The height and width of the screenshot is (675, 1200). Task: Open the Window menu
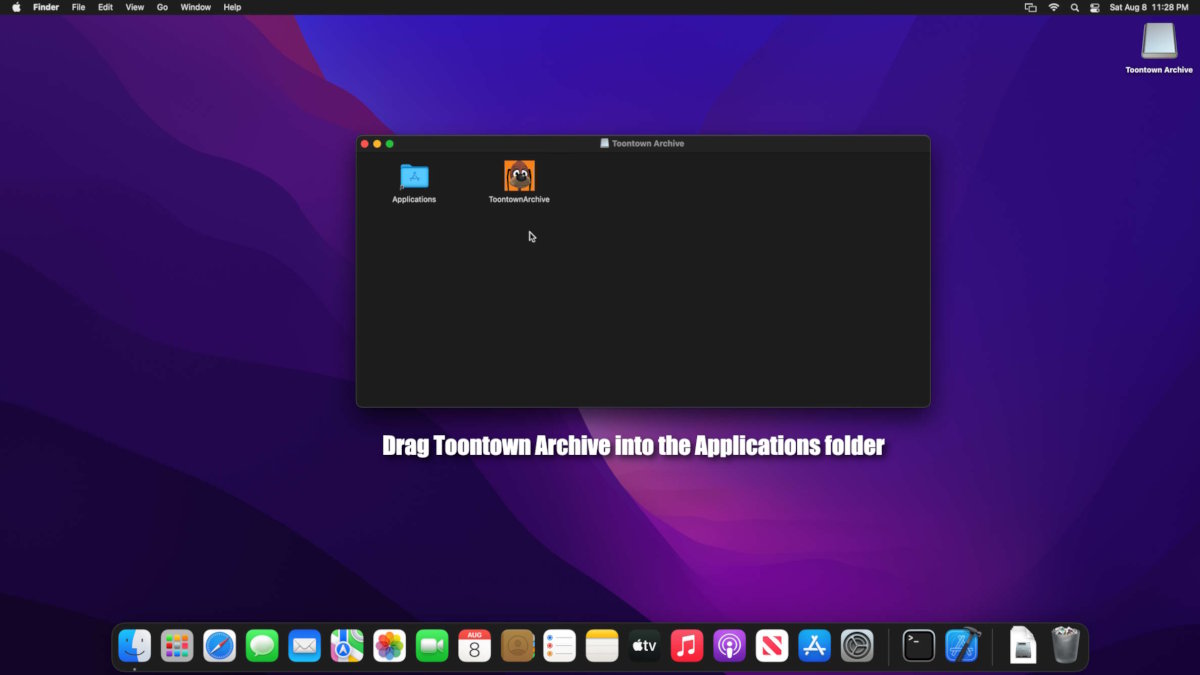pyautogui.click(x=196, y=7)
